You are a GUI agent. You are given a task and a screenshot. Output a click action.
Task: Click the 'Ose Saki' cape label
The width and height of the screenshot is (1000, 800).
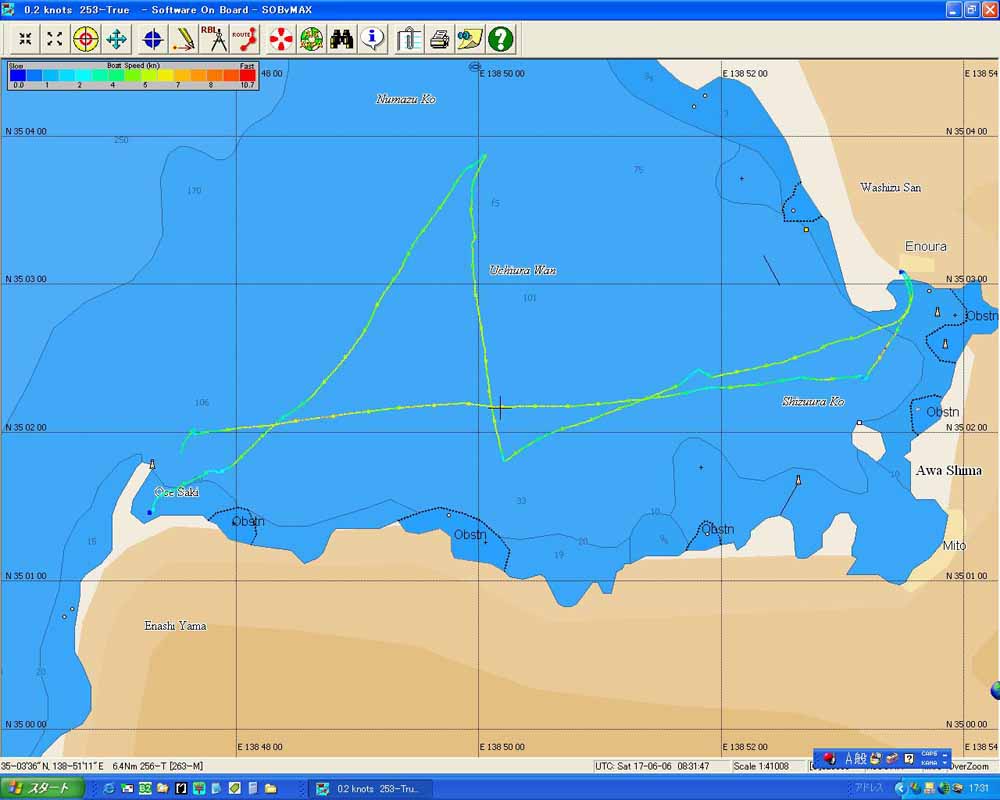click(177, 492)
